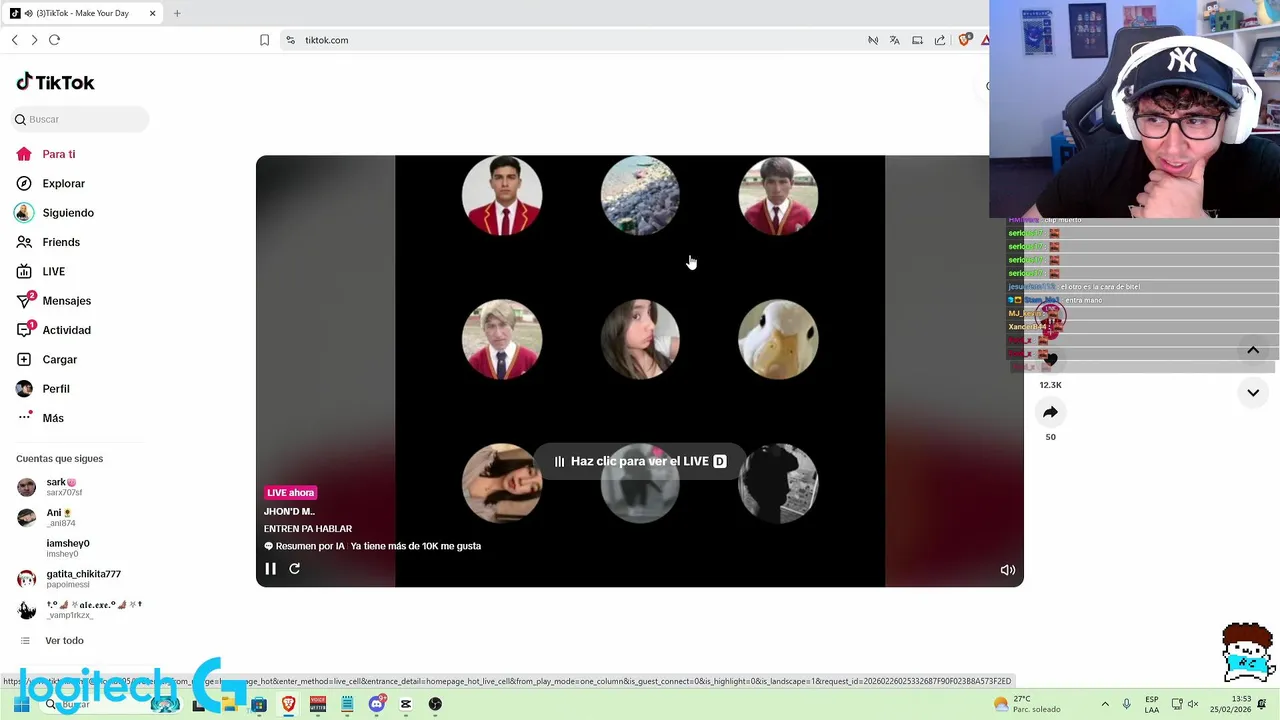
Task: Open followed account gatita_chikita777
Action: pos(82,579)
